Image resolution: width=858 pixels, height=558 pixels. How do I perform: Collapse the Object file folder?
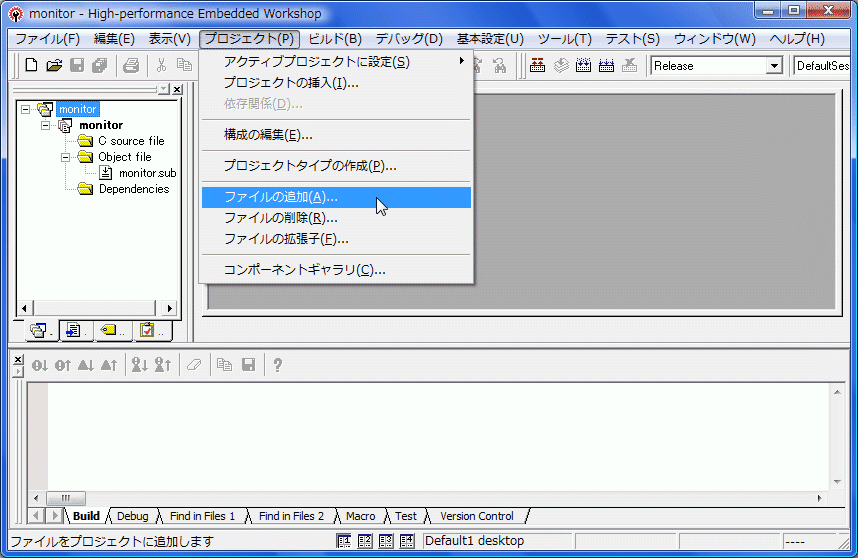pos(65,158)
